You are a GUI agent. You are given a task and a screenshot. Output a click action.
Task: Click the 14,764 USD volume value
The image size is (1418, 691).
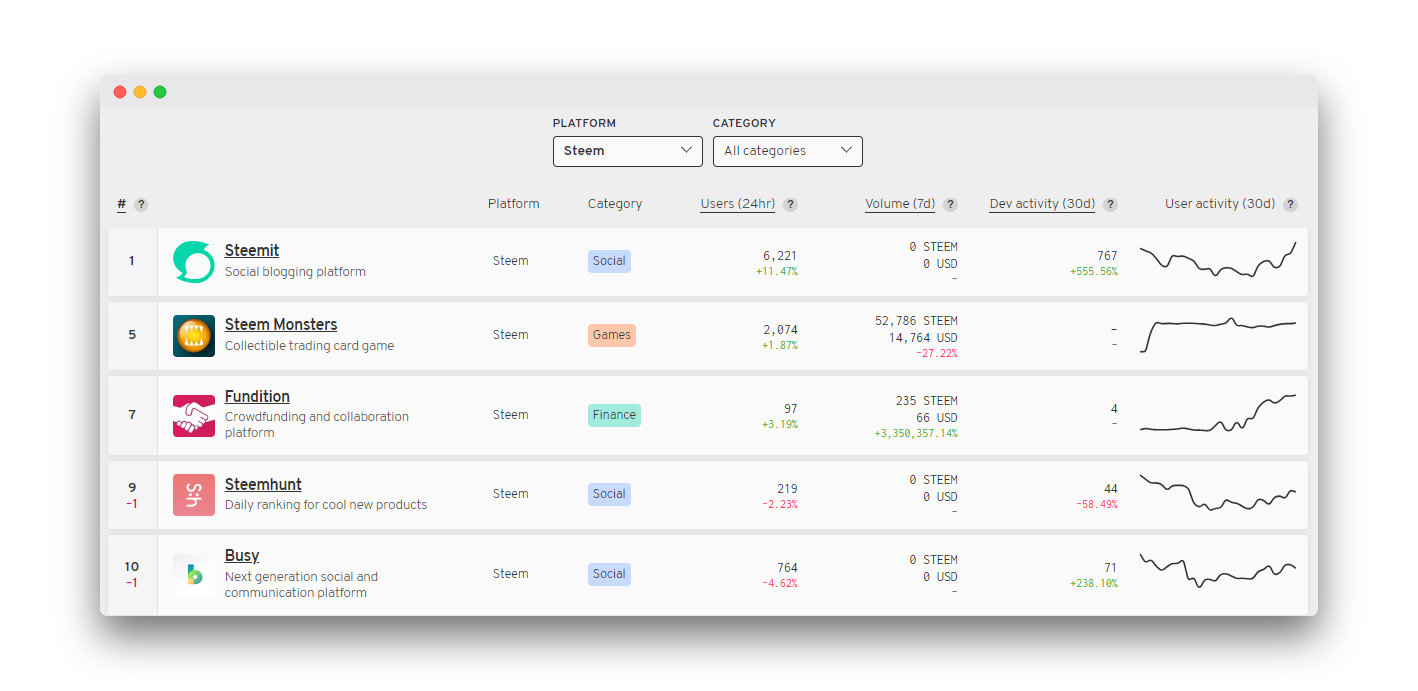point(923,338)
